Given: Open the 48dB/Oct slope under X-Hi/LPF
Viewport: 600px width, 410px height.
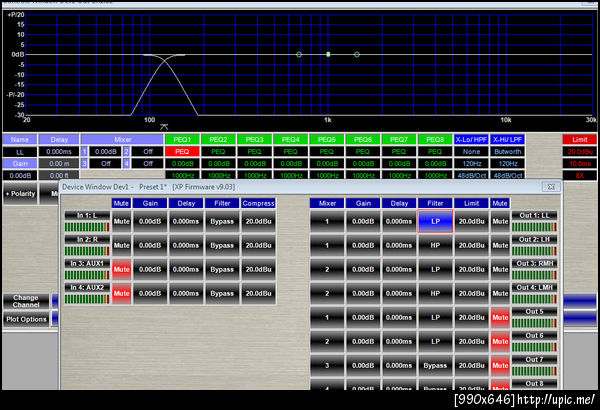Looking at the screenshot, I should click(x=507, y=175).
